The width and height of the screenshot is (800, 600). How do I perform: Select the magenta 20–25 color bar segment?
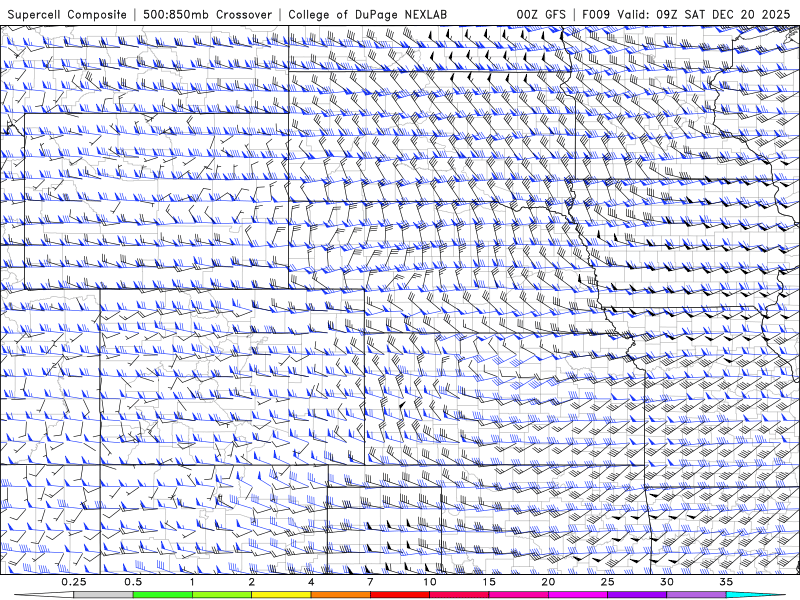(x=578, y=595)
